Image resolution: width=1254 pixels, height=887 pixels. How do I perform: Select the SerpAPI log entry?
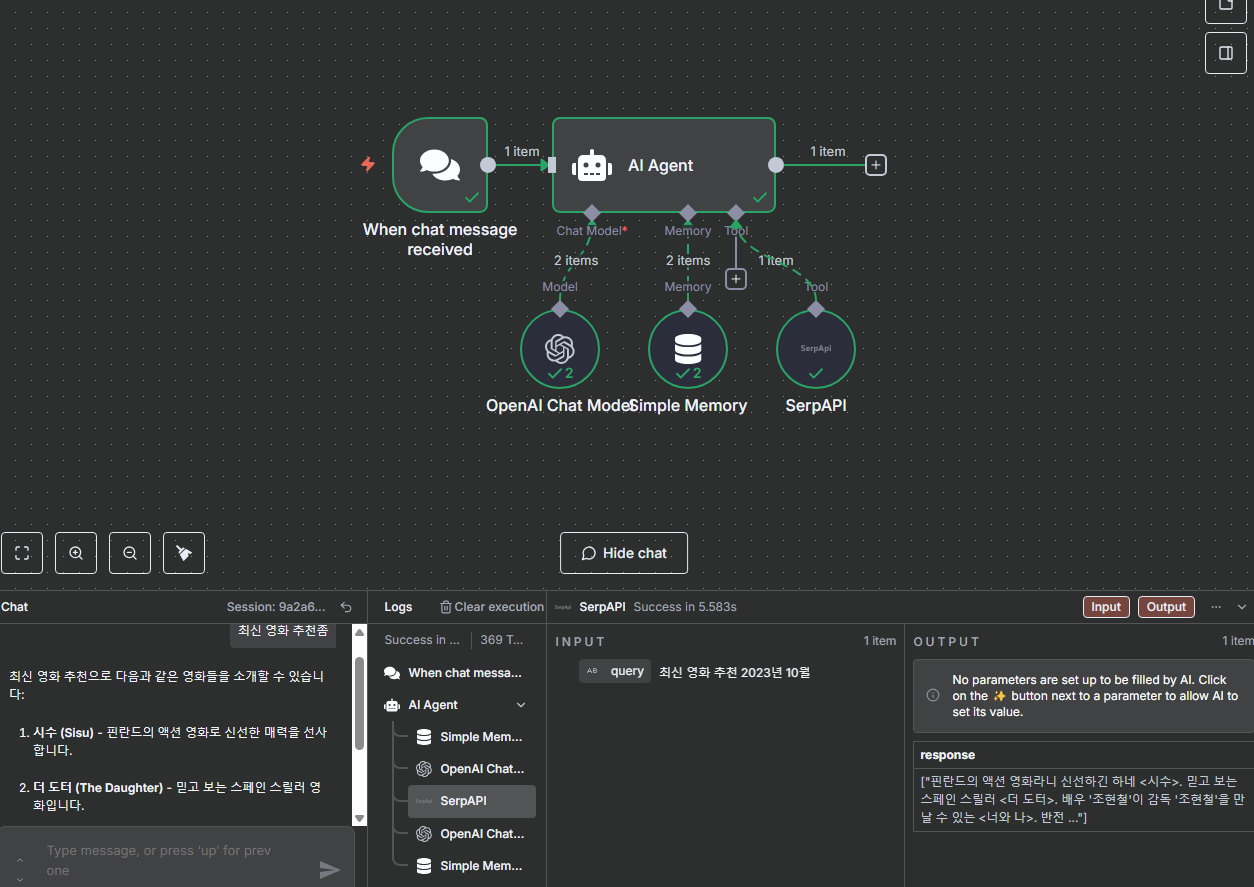tap(472, 801)
